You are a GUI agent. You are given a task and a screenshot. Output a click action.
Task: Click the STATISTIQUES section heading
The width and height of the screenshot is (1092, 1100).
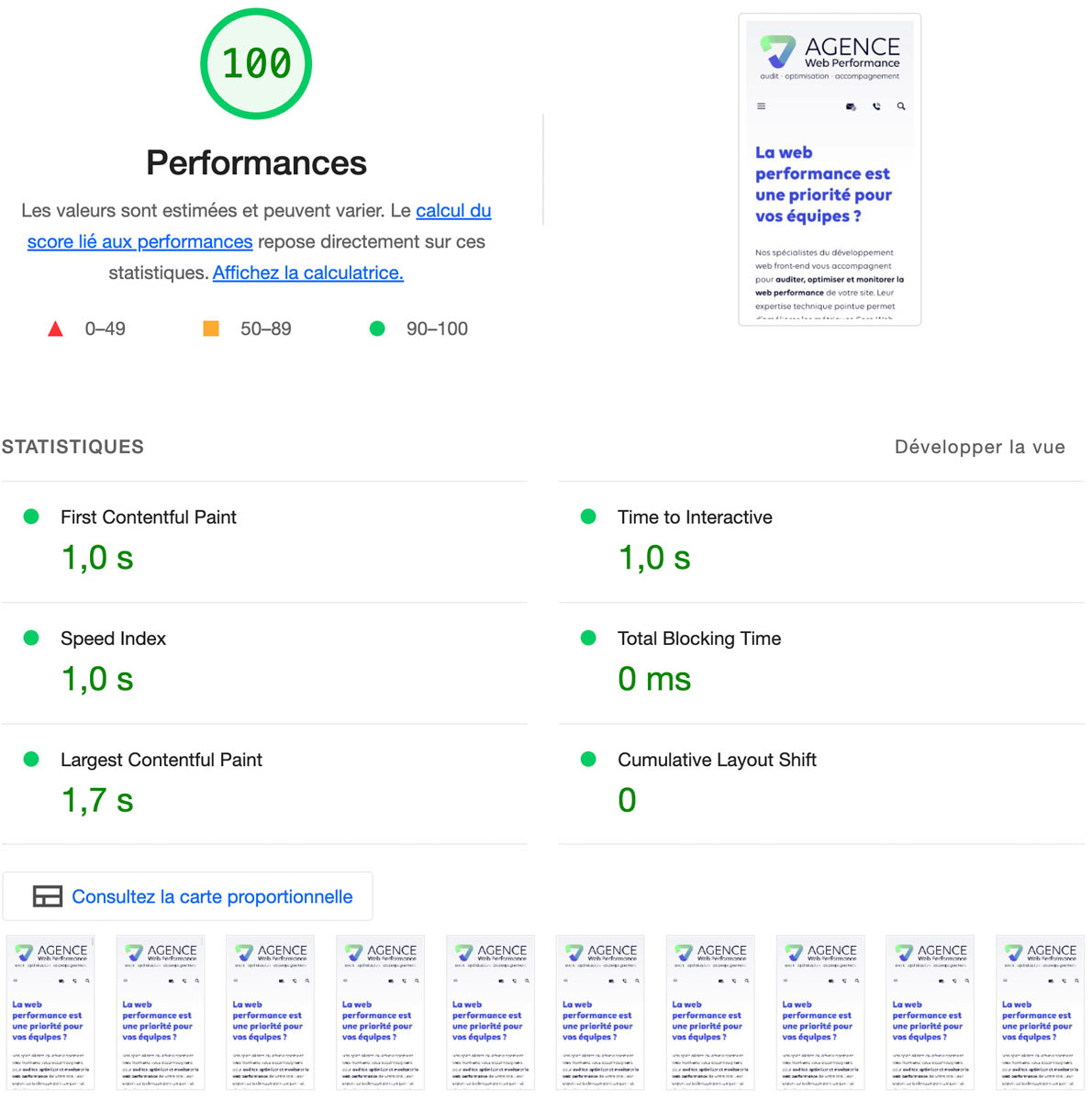point(73,447)
